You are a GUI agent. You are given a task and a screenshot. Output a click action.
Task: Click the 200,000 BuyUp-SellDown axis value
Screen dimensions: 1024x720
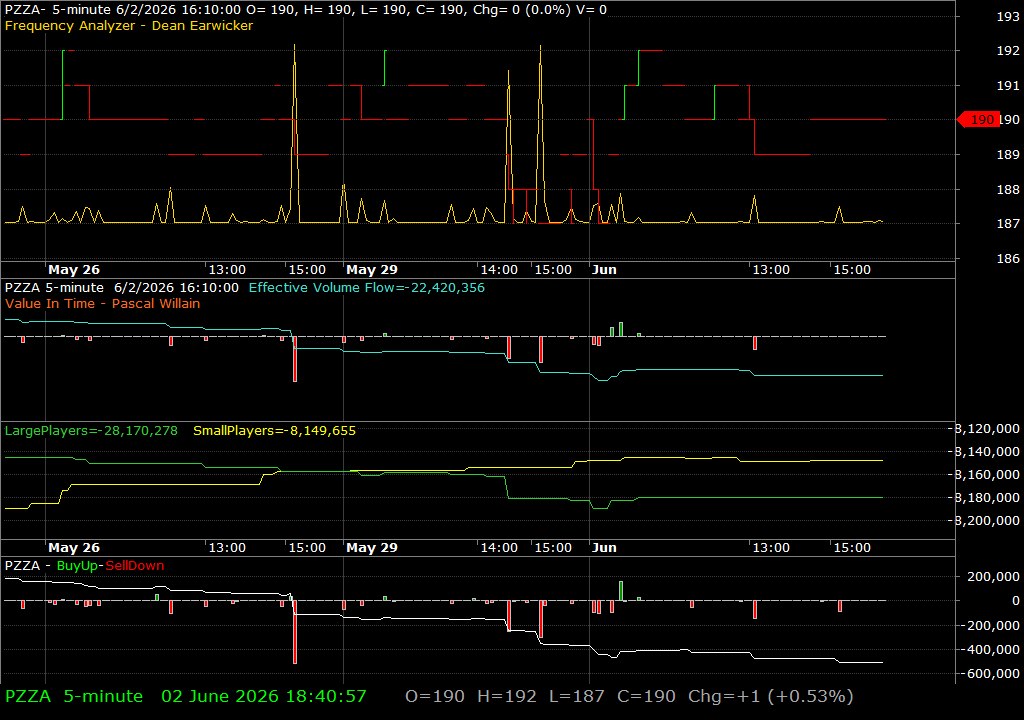coord(993,576)
